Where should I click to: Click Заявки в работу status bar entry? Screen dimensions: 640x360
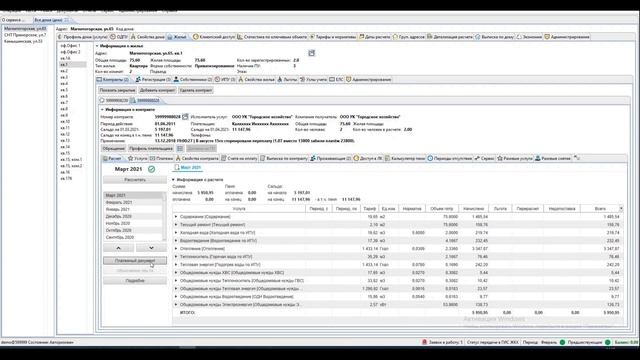pyautogui.click(x=443, y=342)
